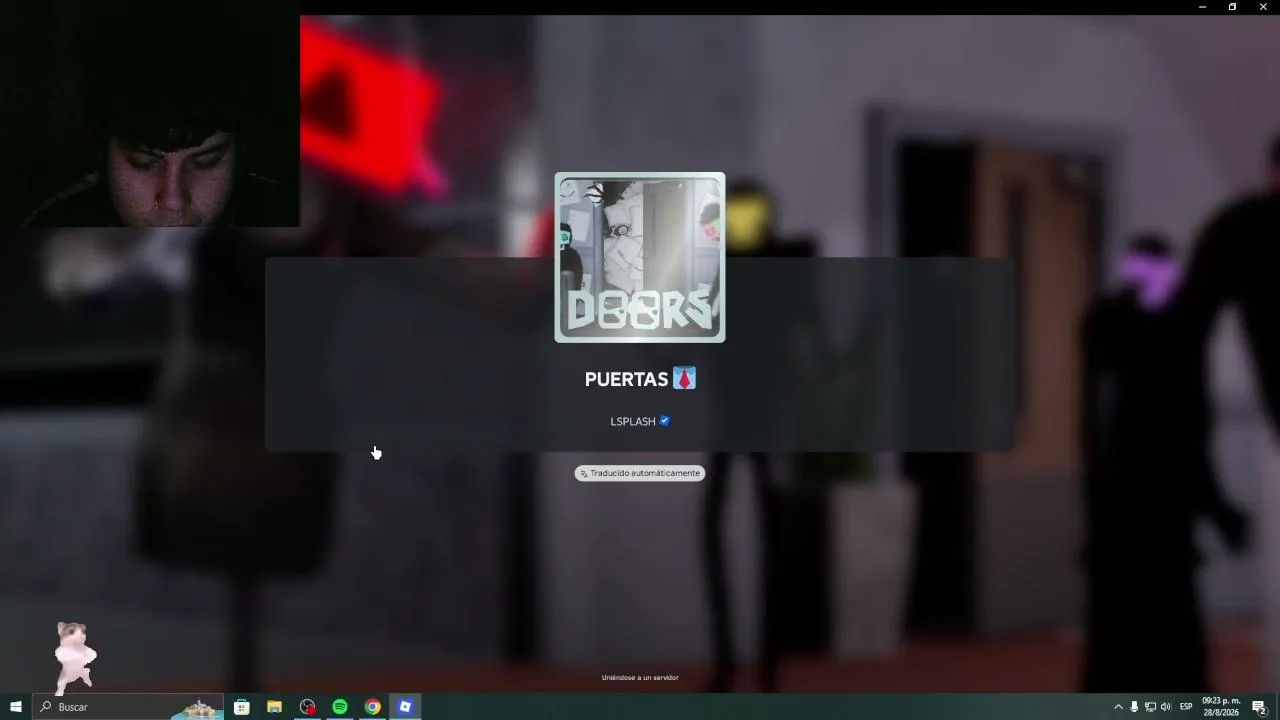Click the microphone tray icon
1280x720 pixels.
(1134, 707)
